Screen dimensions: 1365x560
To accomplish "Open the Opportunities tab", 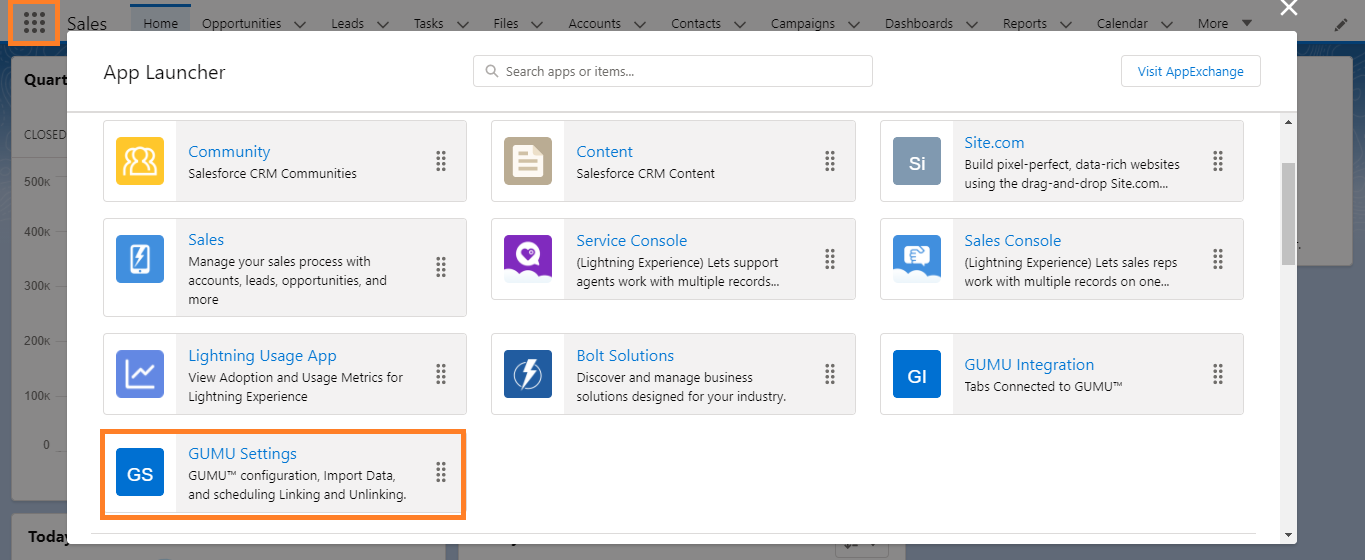I will pyautogui.click(x=240, y=23).
